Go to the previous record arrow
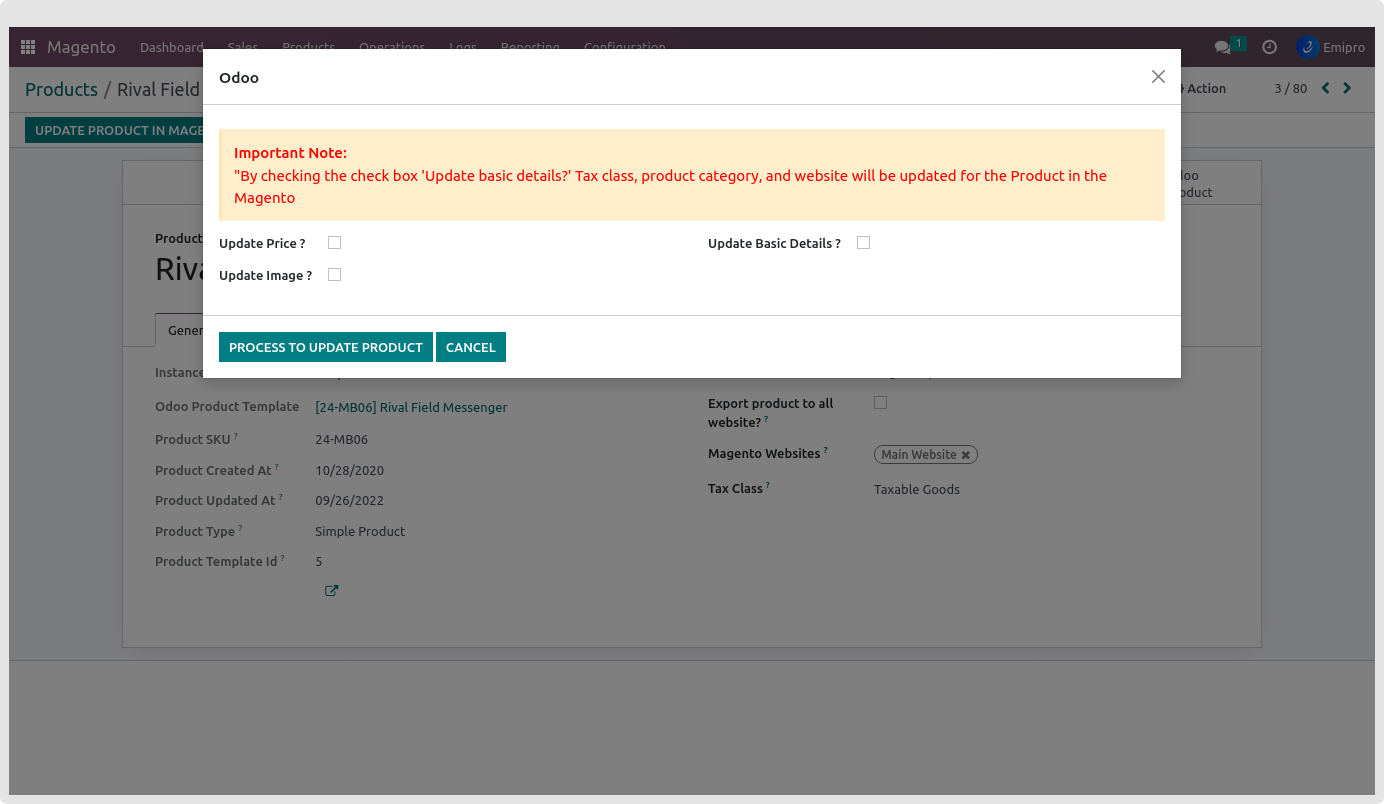This screenshot has height=804, width=1384. coord(1326,88)
